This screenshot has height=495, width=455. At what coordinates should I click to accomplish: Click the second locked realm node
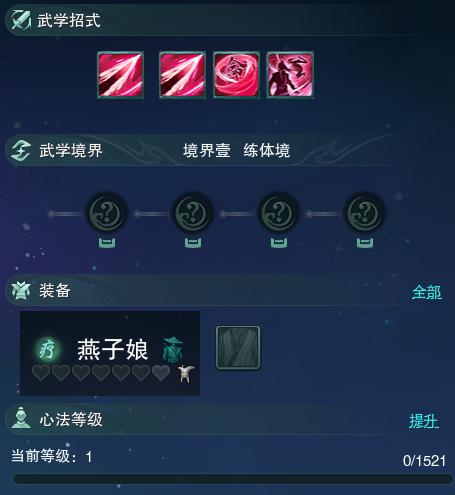pos(193,212)
